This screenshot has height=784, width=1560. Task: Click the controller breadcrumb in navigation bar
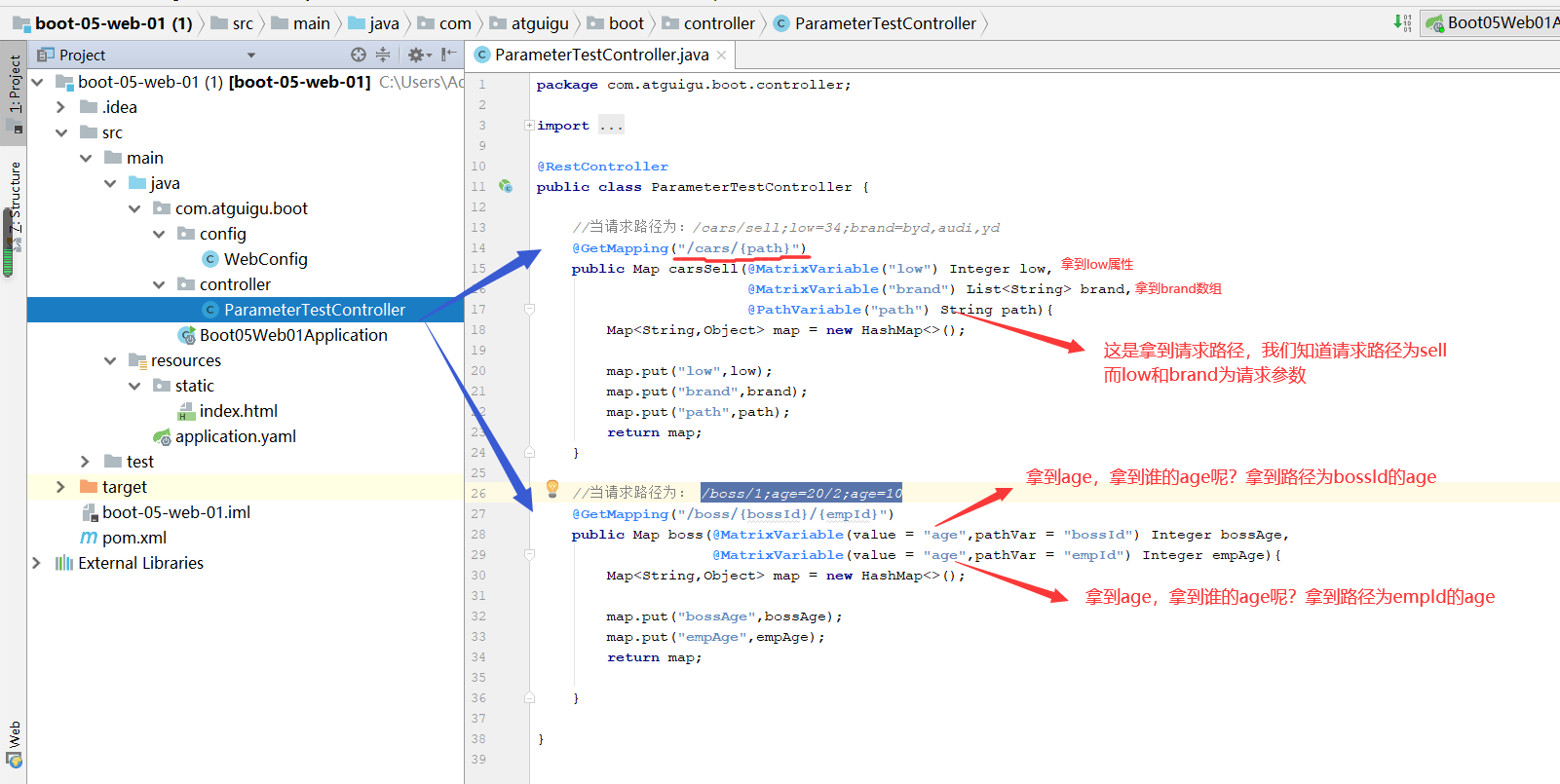tap(708, 23)
